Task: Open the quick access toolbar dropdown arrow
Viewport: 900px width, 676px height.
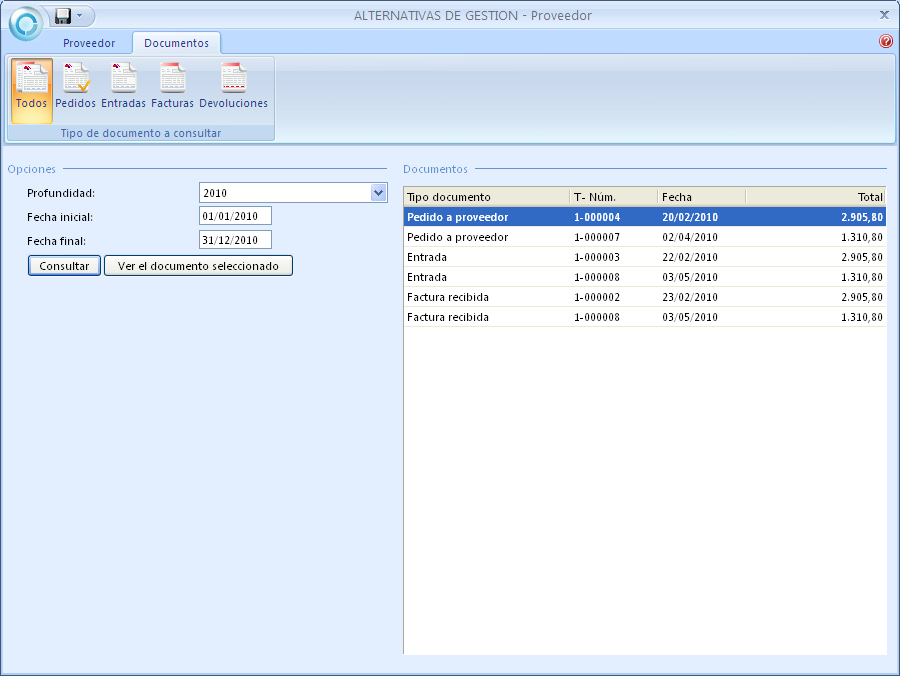Action: point(80,16)
